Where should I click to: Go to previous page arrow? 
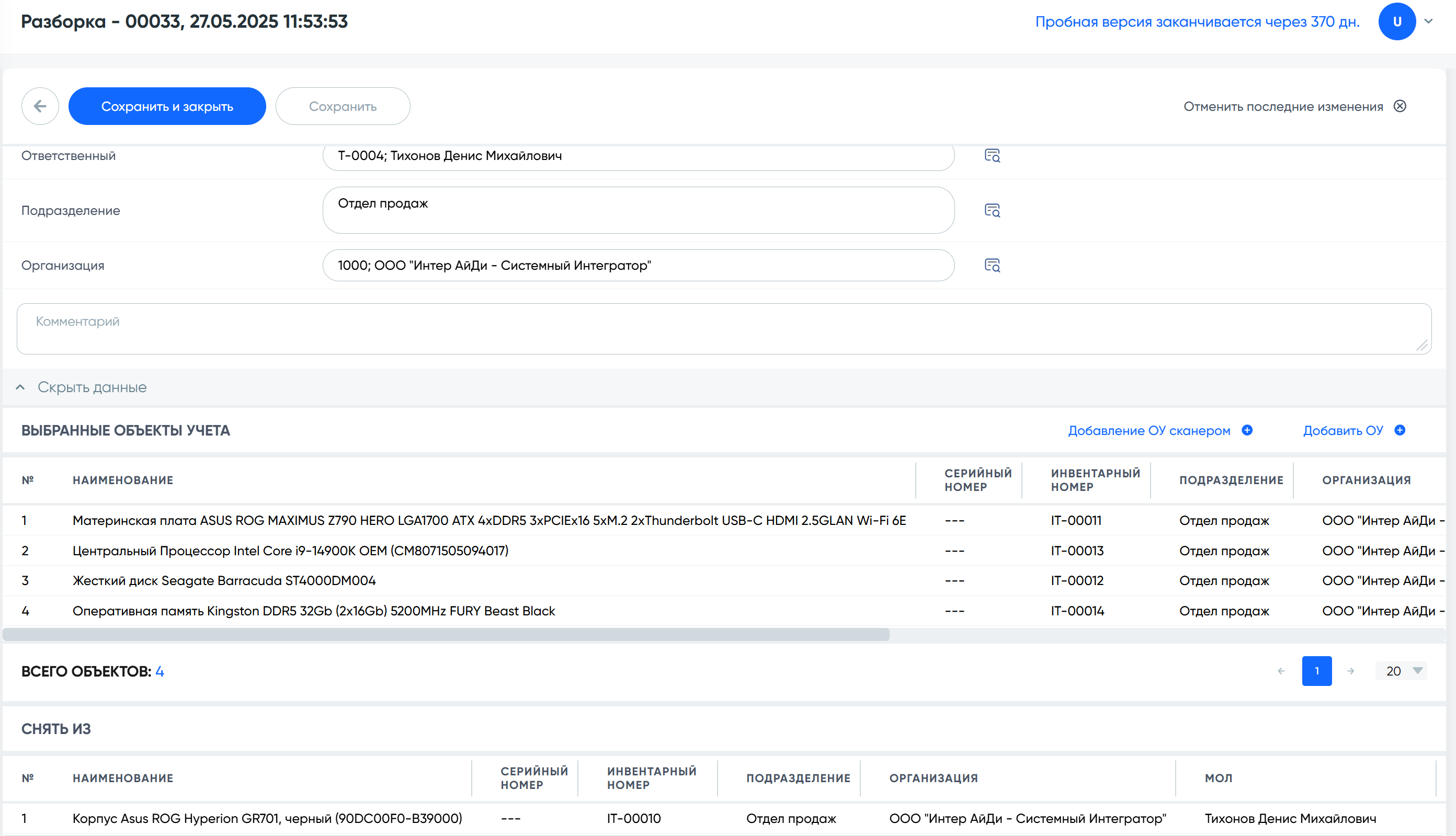(1281, 671)
